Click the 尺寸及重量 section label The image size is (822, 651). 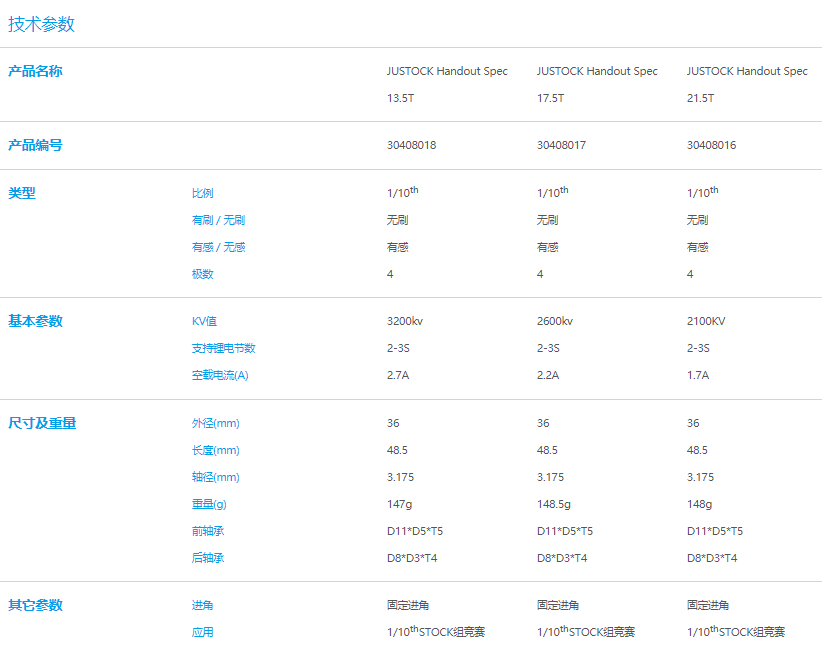point(42,423)
